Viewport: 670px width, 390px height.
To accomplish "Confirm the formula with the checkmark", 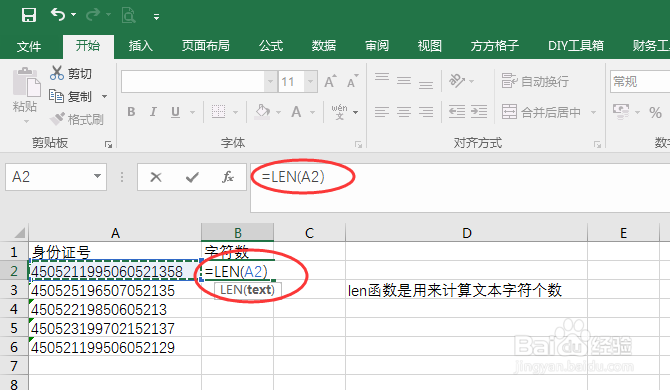I will 192,177.
